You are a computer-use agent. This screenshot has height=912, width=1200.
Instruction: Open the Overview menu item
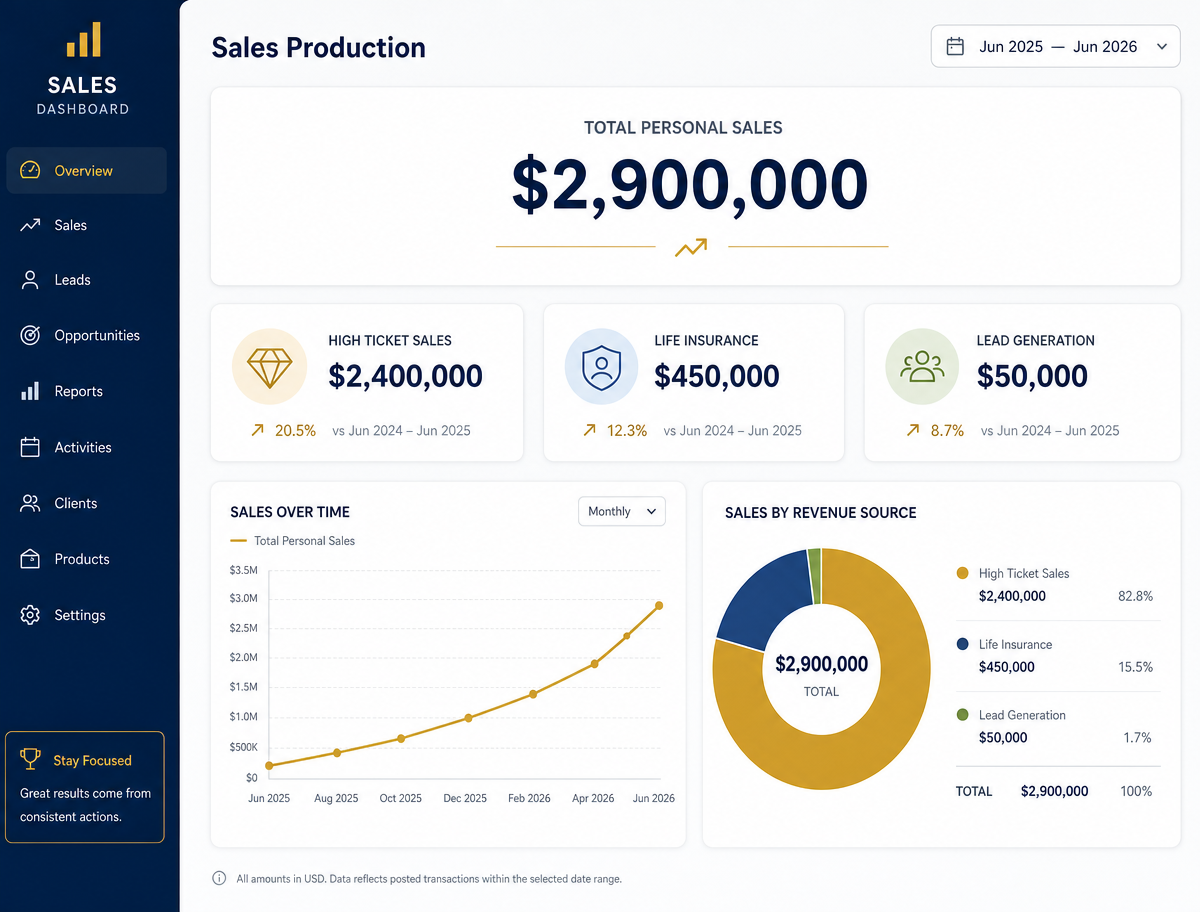coord(86,170)
